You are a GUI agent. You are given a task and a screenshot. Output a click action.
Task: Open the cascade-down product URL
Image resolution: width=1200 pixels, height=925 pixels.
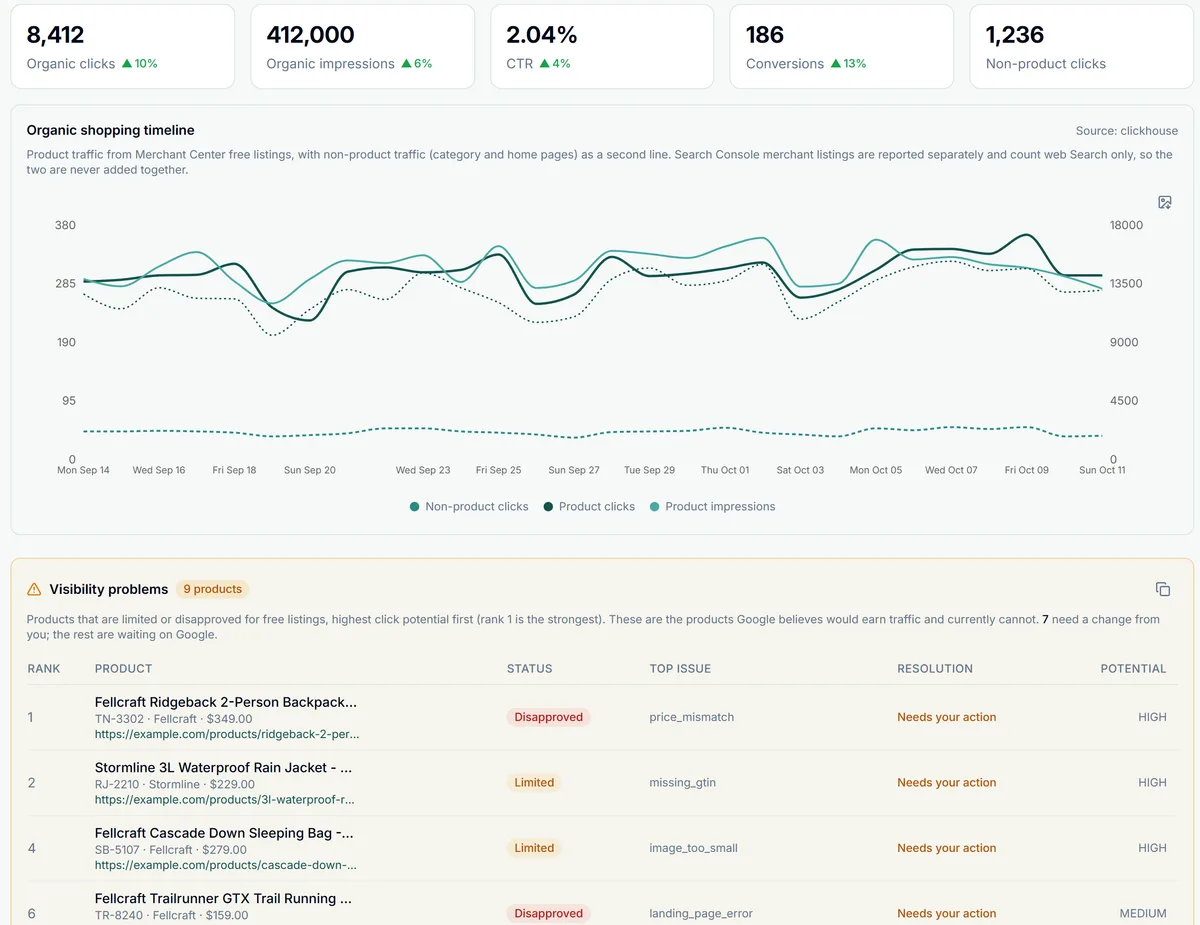226,865
